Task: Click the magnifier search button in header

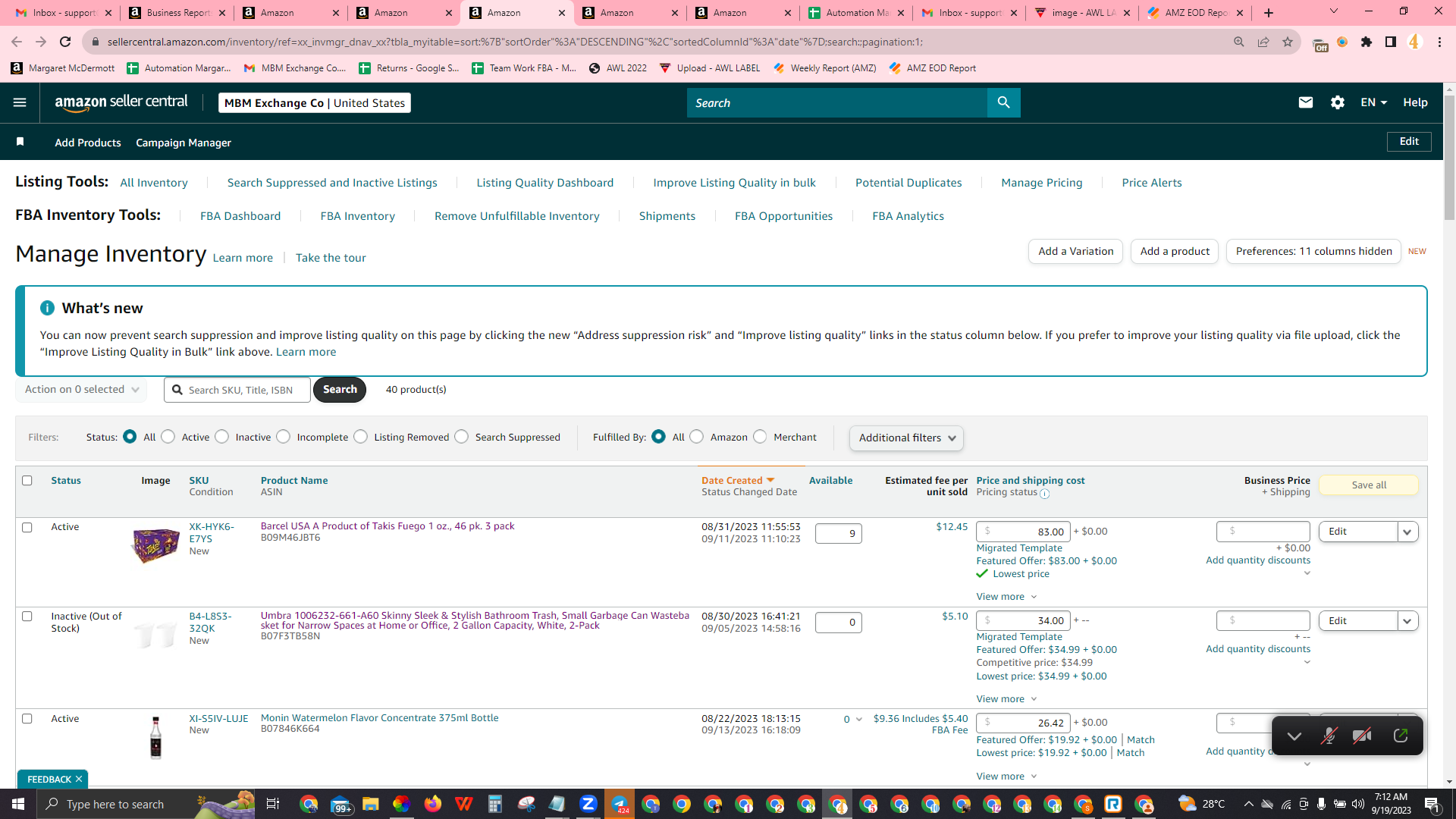Action: [x=1003, y=102]
